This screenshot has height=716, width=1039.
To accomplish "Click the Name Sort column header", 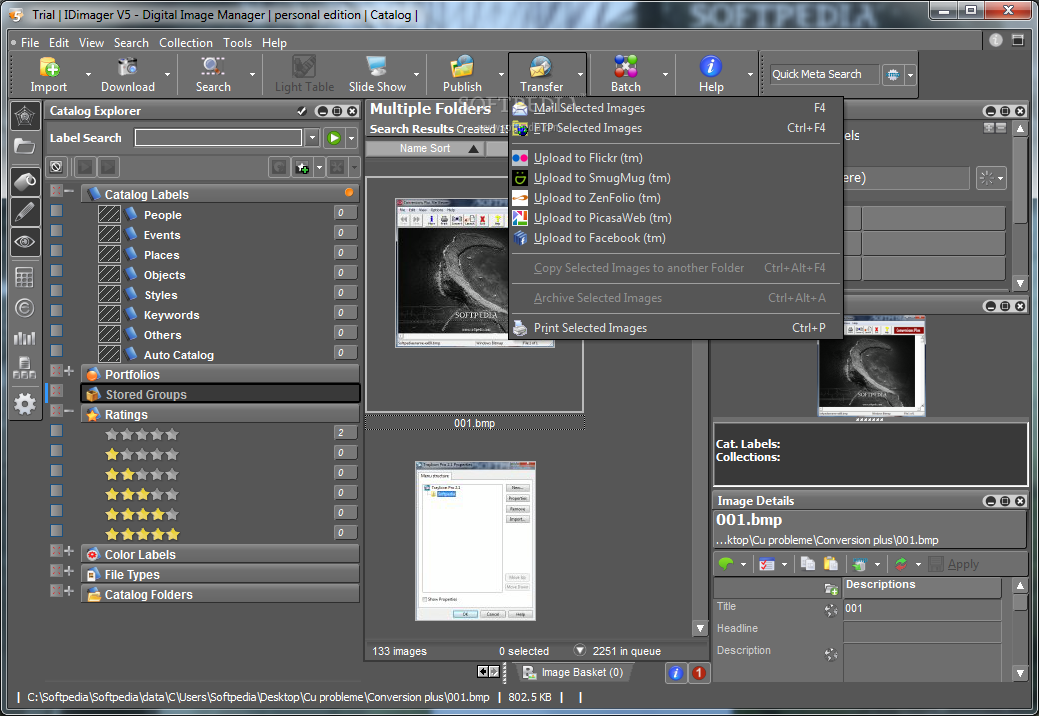I will tap(425, 148).
